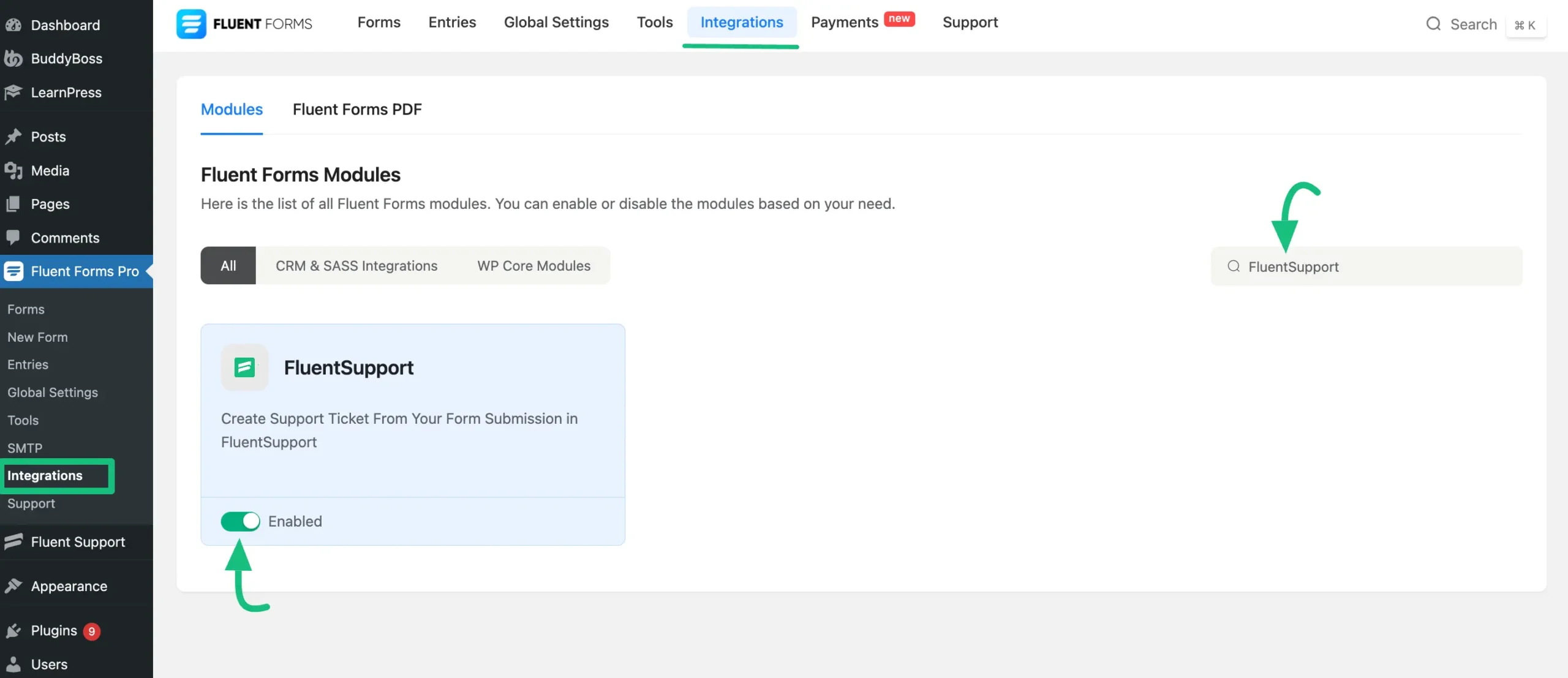This screenshot has width=1568, height=678.
Task: Click the Posts sidebar icon
Action: click(x=15, y=136)
